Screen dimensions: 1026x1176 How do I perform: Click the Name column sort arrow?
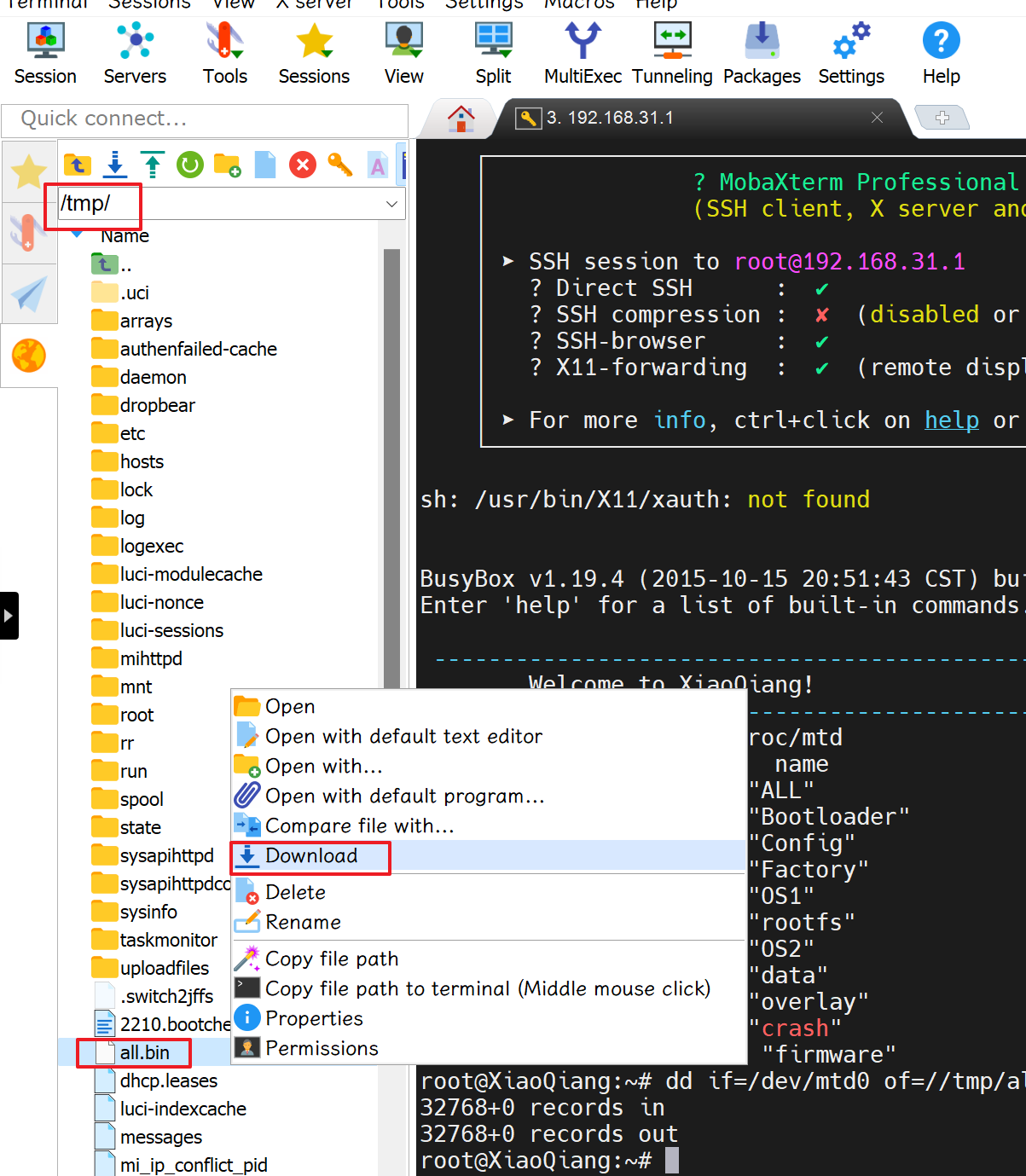click(78, 235)
